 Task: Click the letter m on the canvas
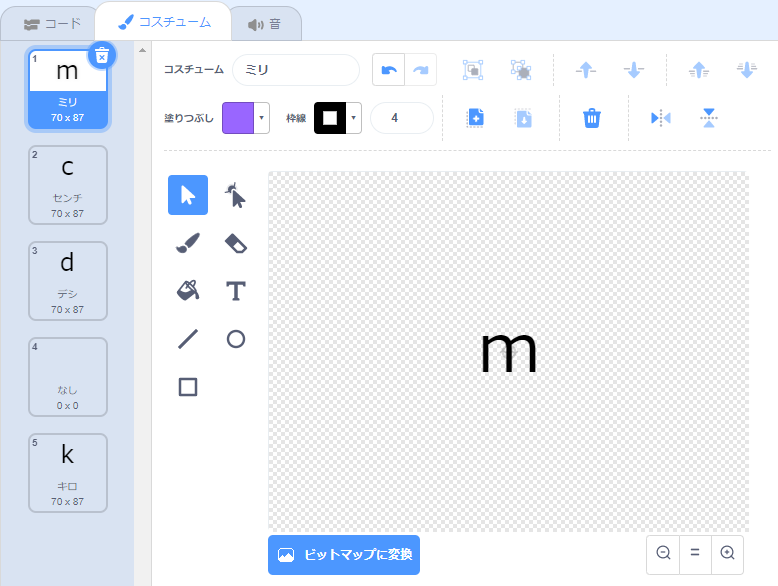click(x=509, y=353)
